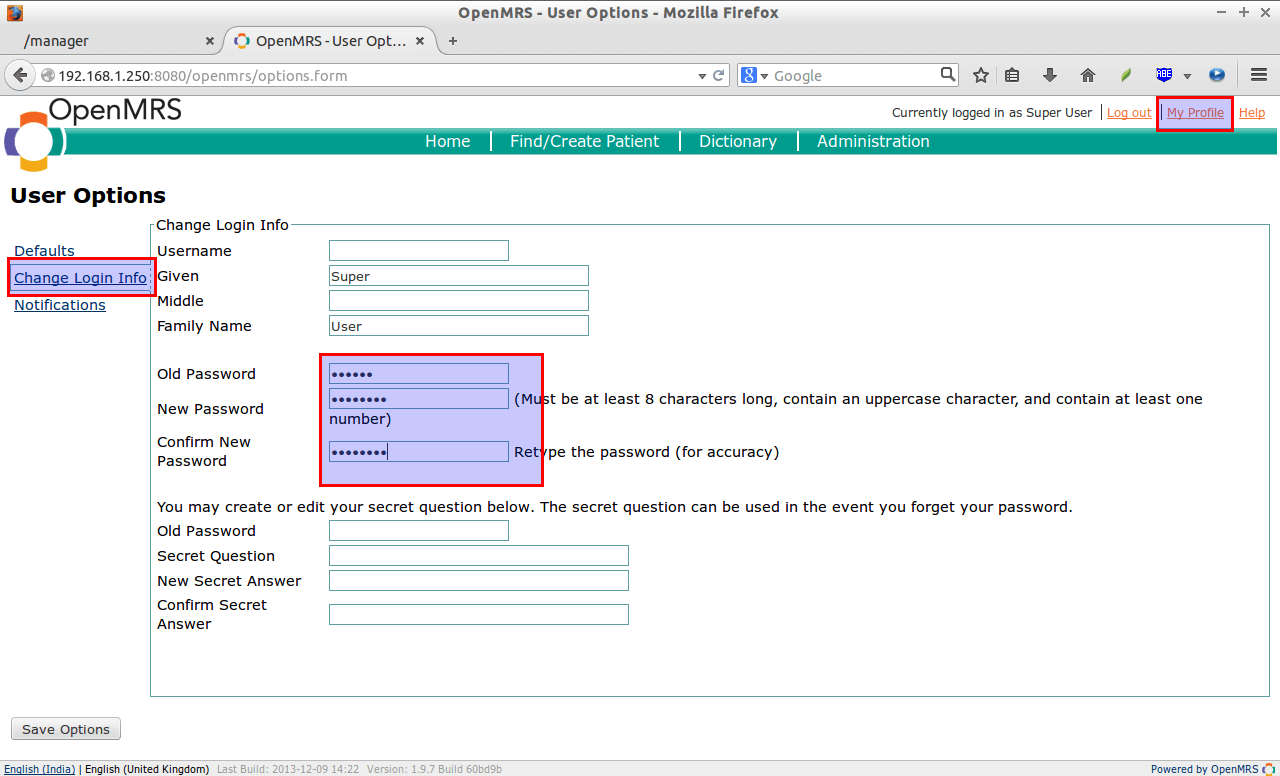Open the ABP dropdown arrow
The width and height of the screenshot is (1280, 776).
coord(1187,76)
